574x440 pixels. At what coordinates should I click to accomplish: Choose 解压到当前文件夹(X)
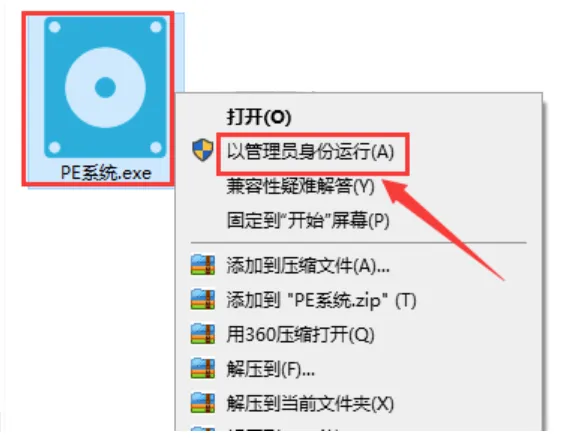(310, 404)
